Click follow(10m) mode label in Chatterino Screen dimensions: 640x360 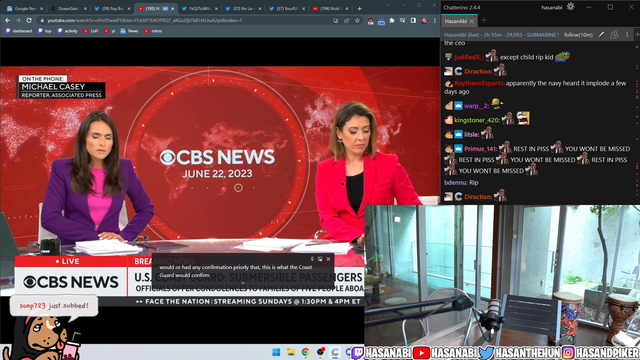click(578, 35)
